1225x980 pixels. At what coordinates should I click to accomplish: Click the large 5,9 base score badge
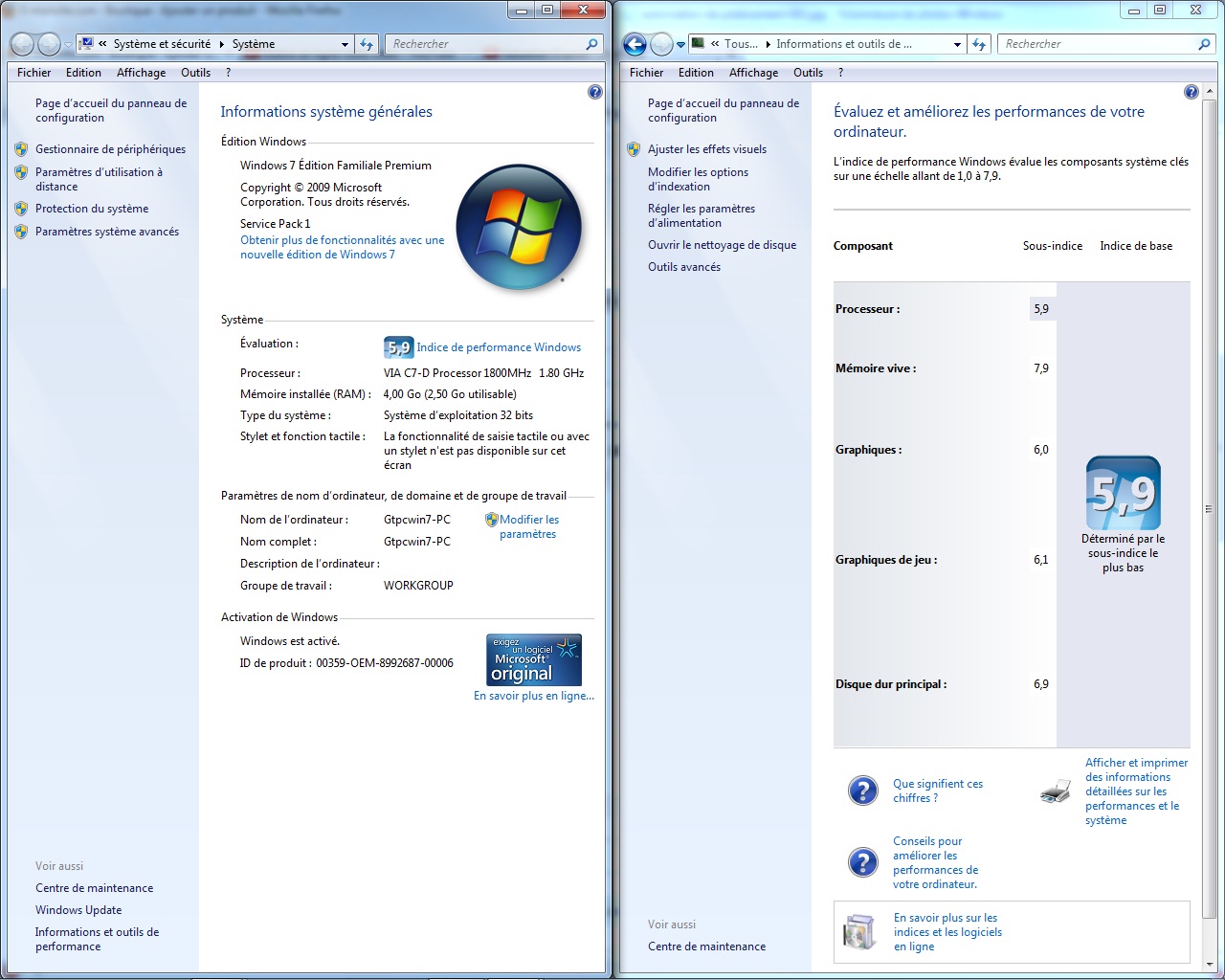click(1124, 493)
